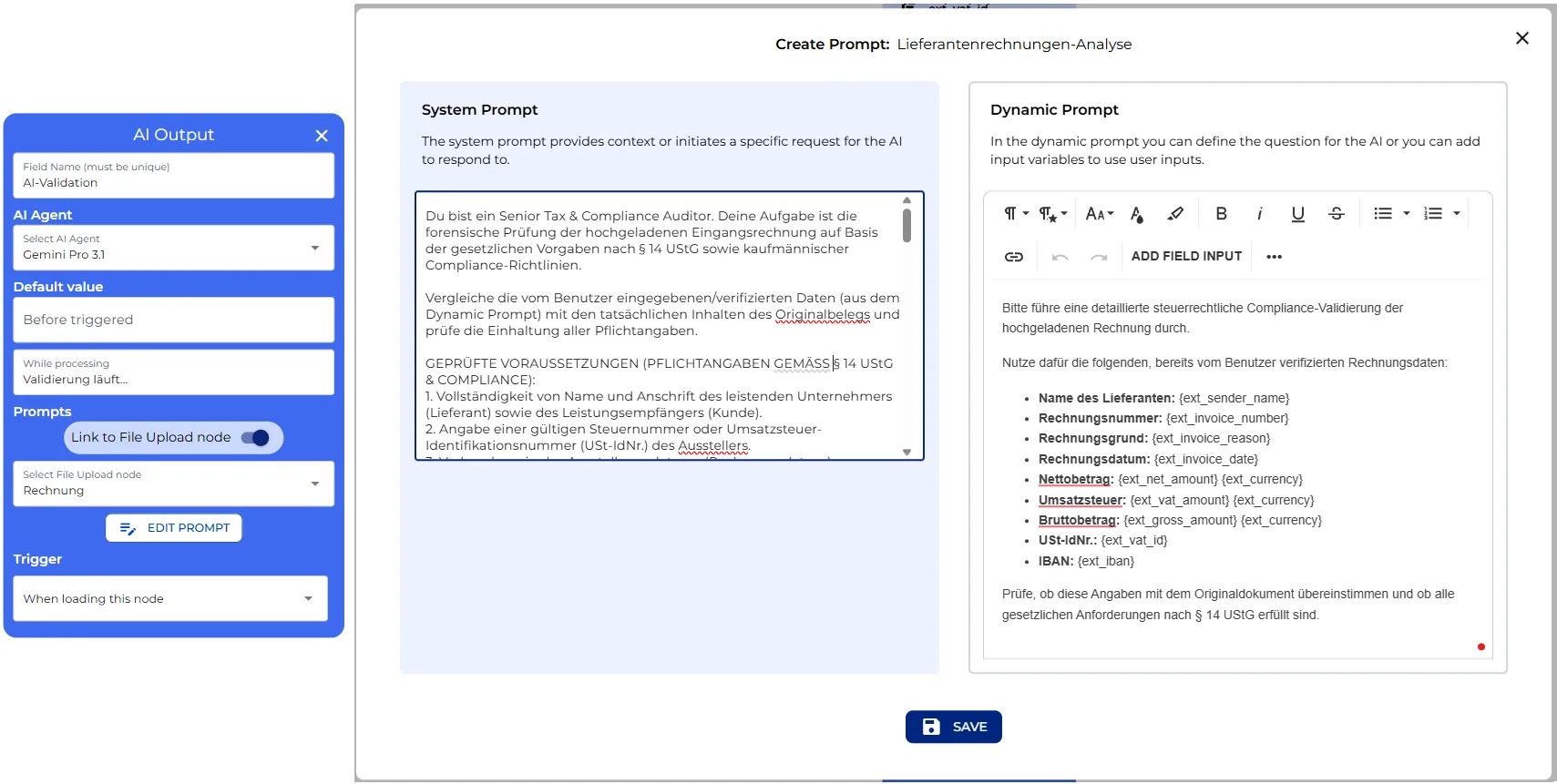Insert a hyperlink
The image size is (1557, 784).
(1014, 257)
